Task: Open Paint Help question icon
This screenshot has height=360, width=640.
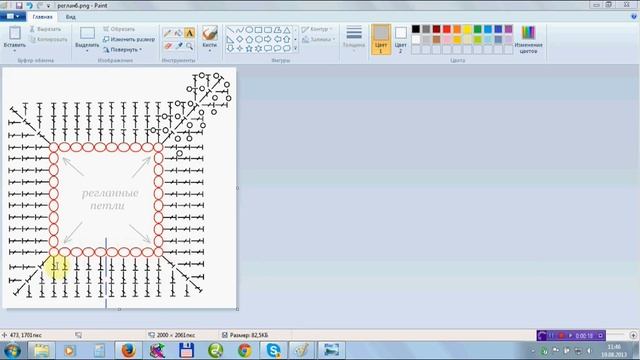Action: coord(634,17)
